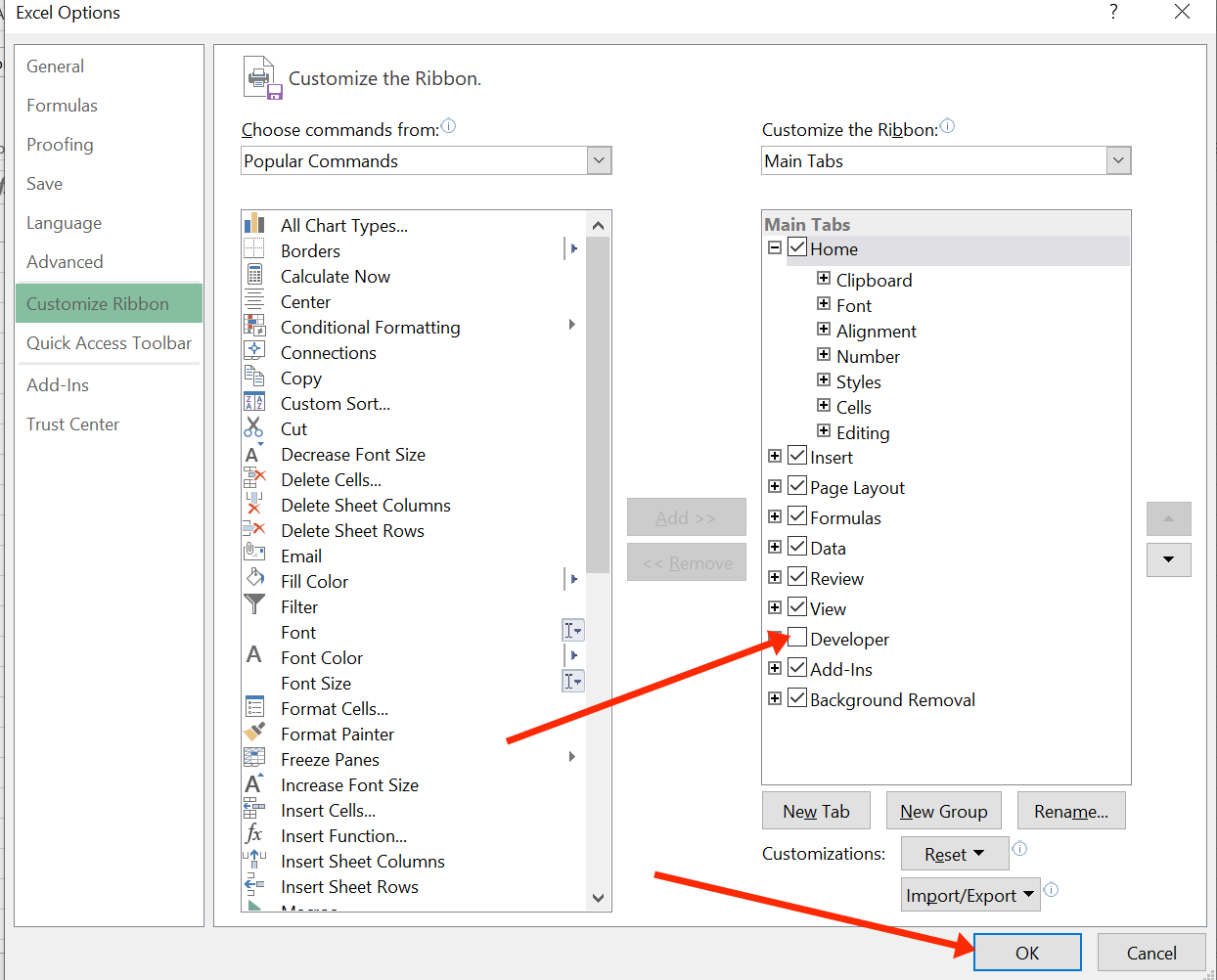This screenshot has height=980, width=1217.
Task: Uncheck the Review tab checkbox
Action: pos(797,577)
